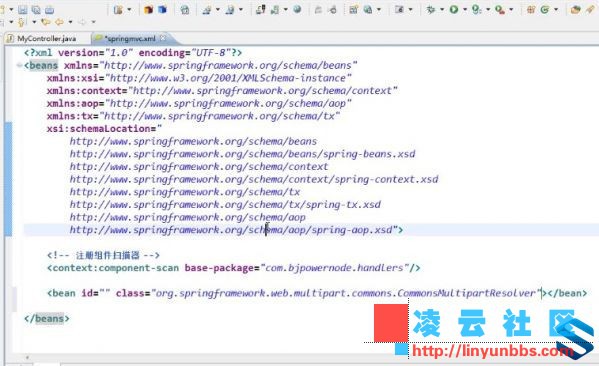Viewport: 599px width, 366px height.
Task: Click the xmlns:aop attribute line
Action: click(199, 103)
